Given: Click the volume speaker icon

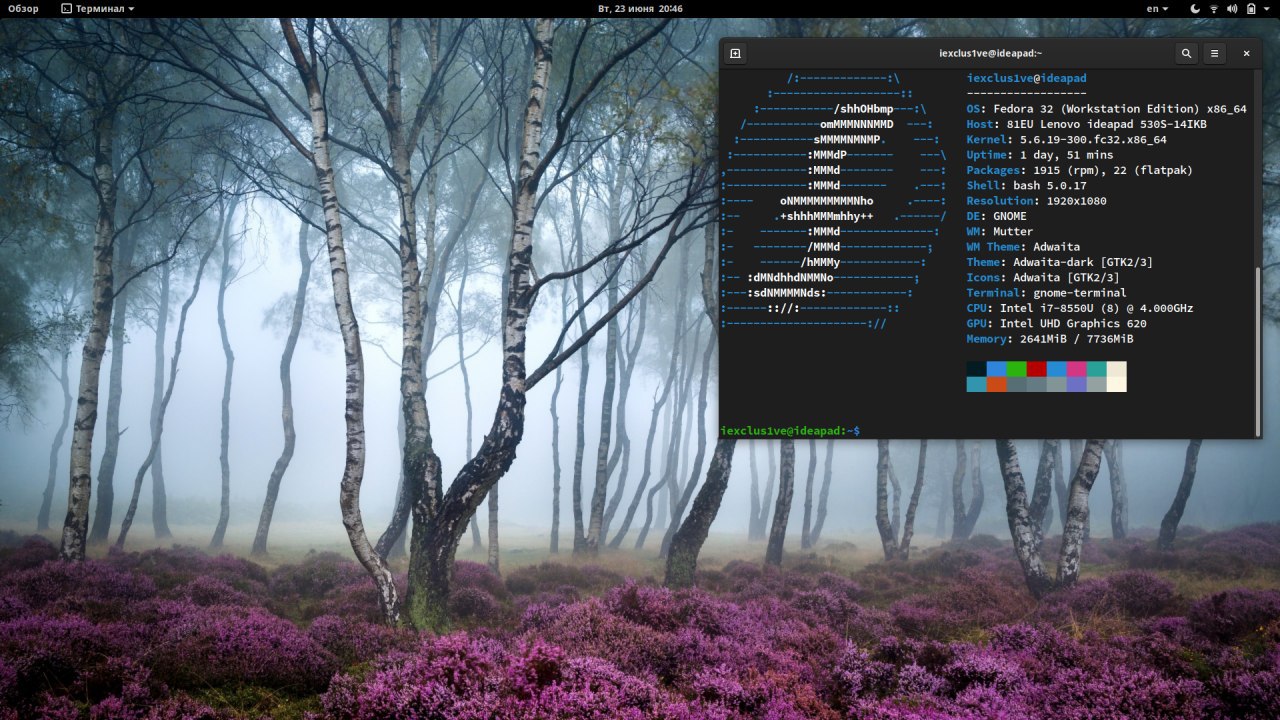Looking at the screenshot, I should pyautogui.click(x=1232, y=8).
